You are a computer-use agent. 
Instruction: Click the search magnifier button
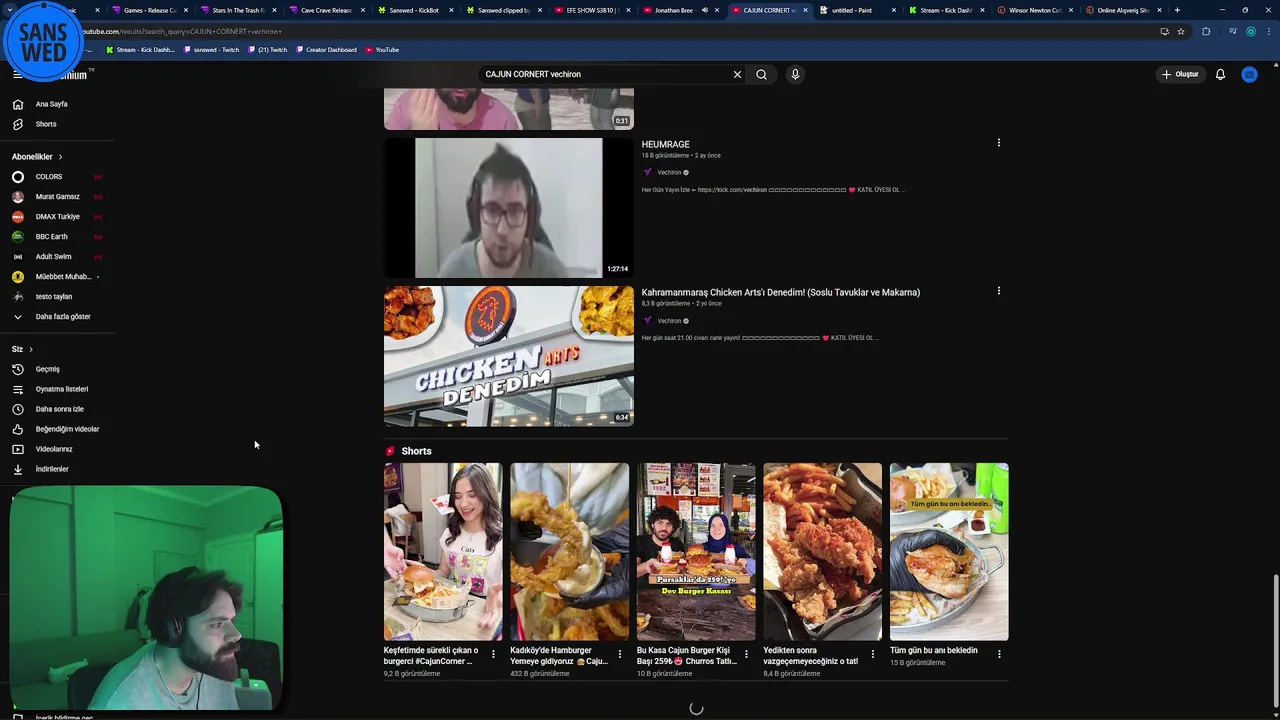761,74
